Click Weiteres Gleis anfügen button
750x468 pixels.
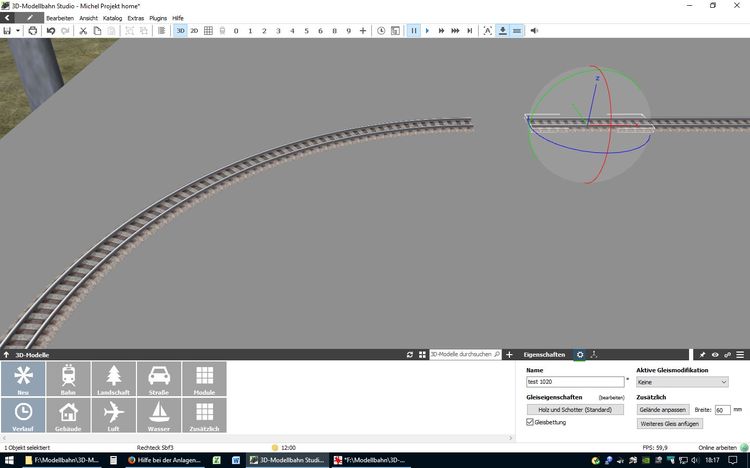[x=669, y=424]
